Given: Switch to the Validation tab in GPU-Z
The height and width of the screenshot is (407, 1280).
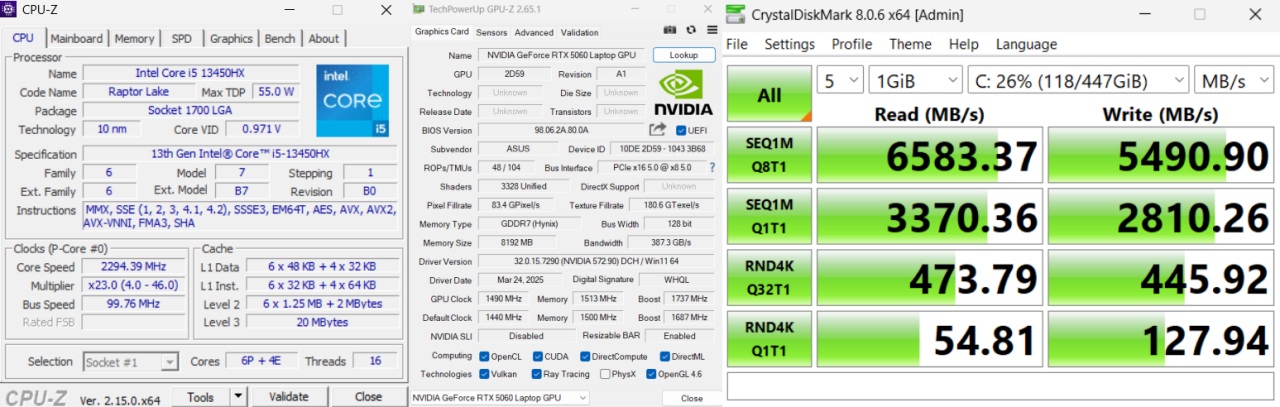Looking at the screenshot, I should [x=580, y=32].
